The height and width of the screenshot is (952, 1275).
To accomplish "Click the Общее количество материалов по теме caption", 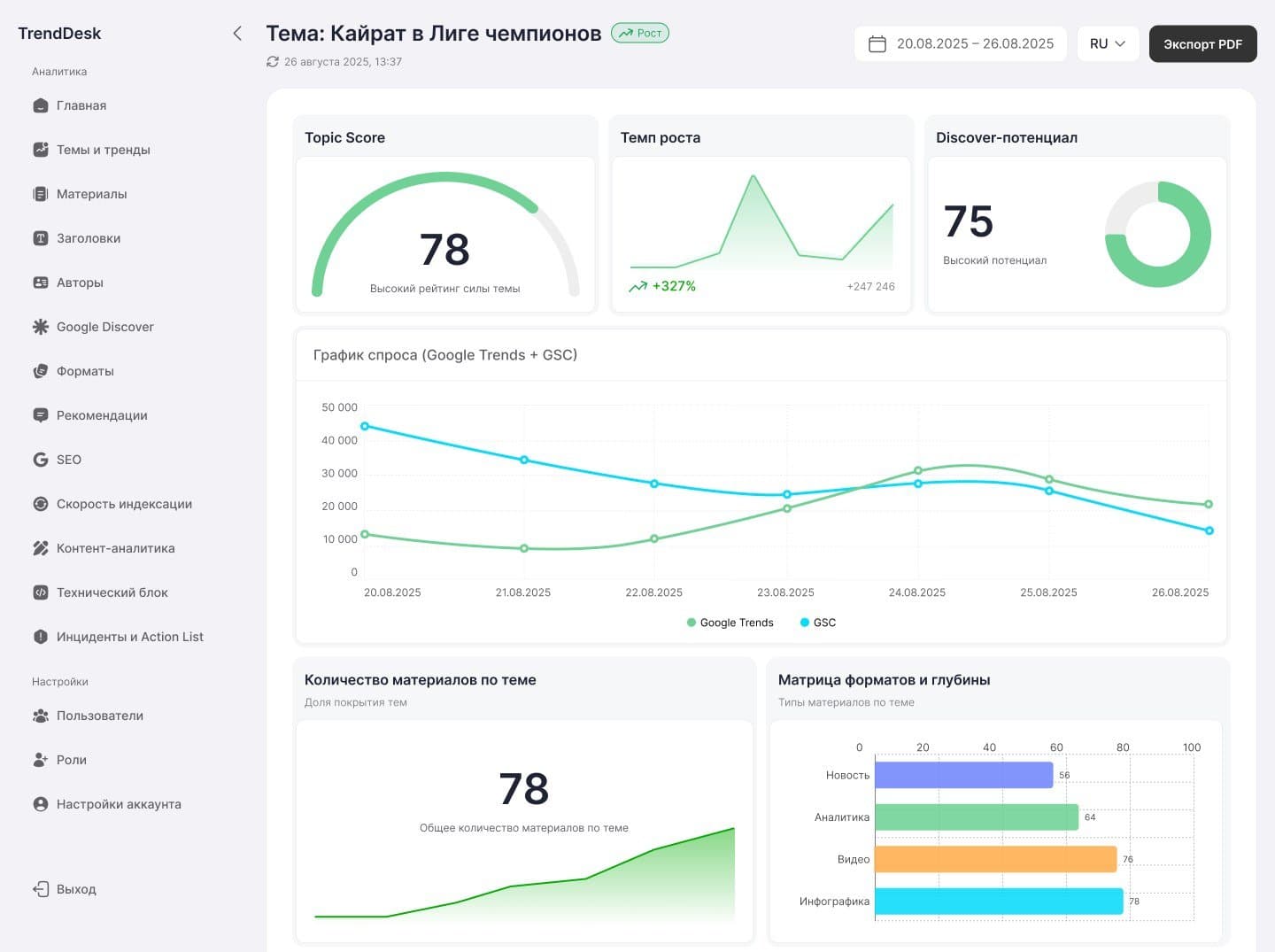I will coord(524,828).
